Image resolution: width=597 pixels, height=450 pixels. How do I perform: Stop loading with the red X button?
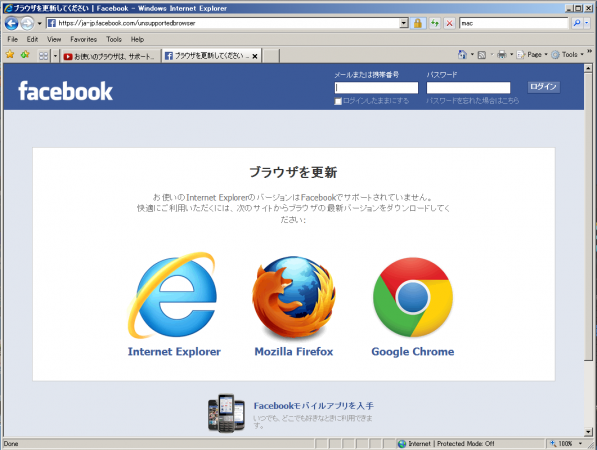(449, 23)
